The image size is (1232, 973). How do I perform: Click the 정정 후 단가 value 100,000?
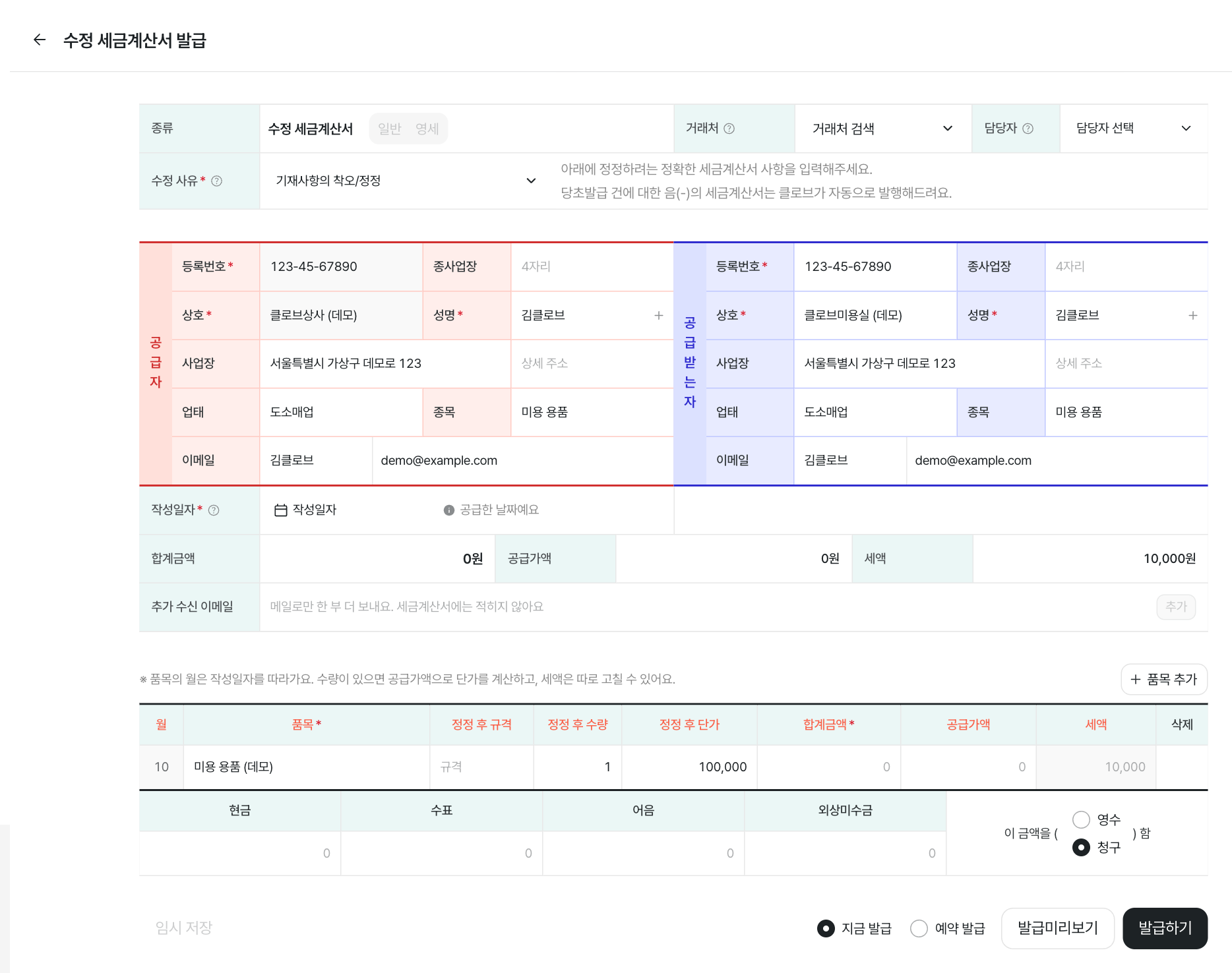[689, 767]
